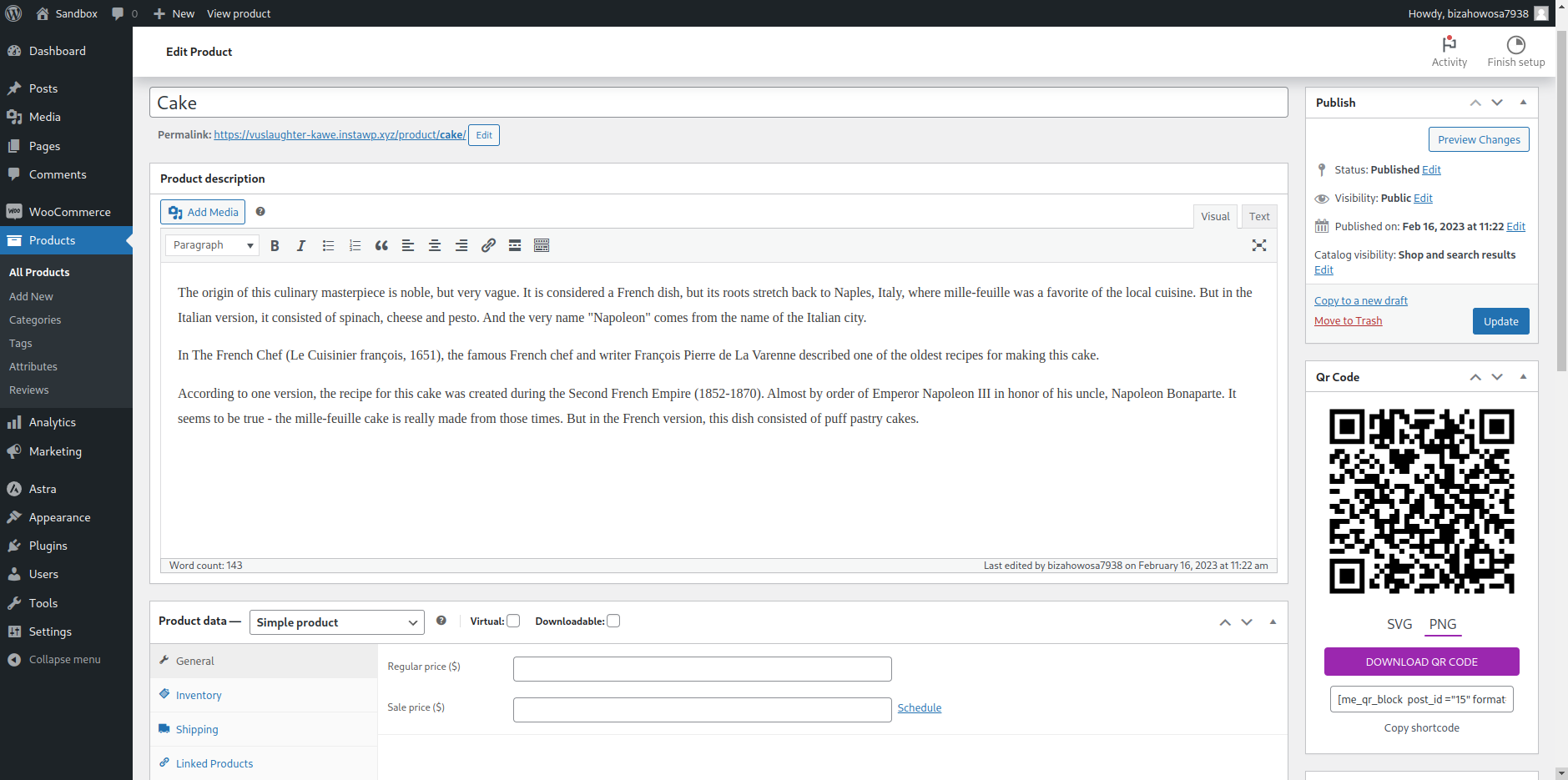This screenshot has height=780, width=1568.
Task: Click the insert link toolbar icon
Action: [488, 245]
